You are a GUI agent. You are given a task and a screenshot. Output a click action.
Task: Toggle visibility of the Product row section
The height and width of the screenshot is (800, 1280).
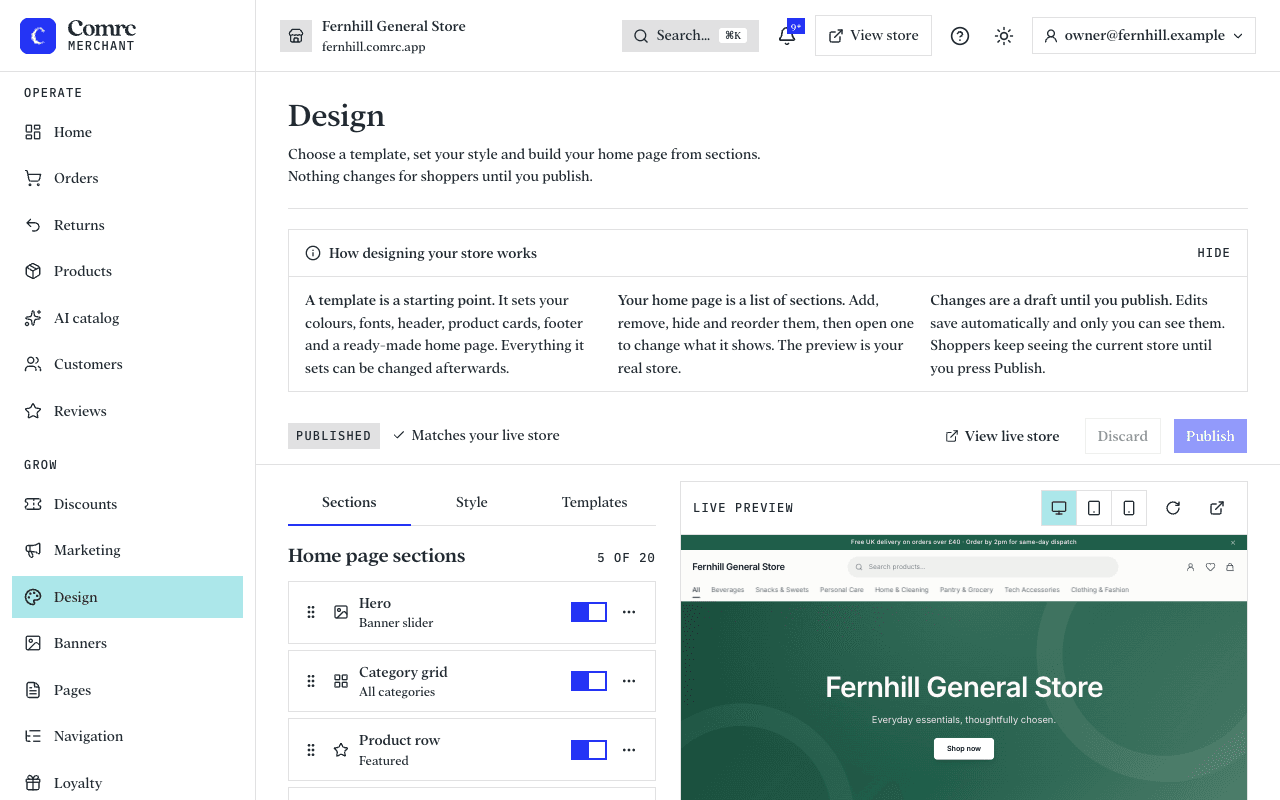pyautogui.click(x=589, y=750)
